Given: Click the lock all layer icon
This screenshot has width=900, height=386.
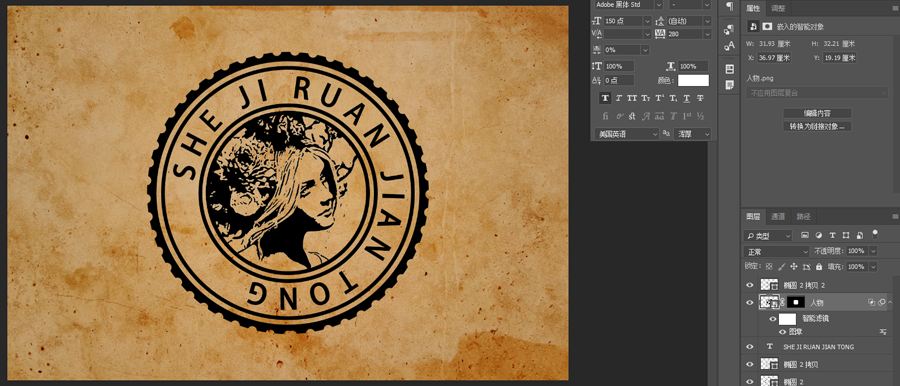Looking at the screenshot, I should 819,267.
